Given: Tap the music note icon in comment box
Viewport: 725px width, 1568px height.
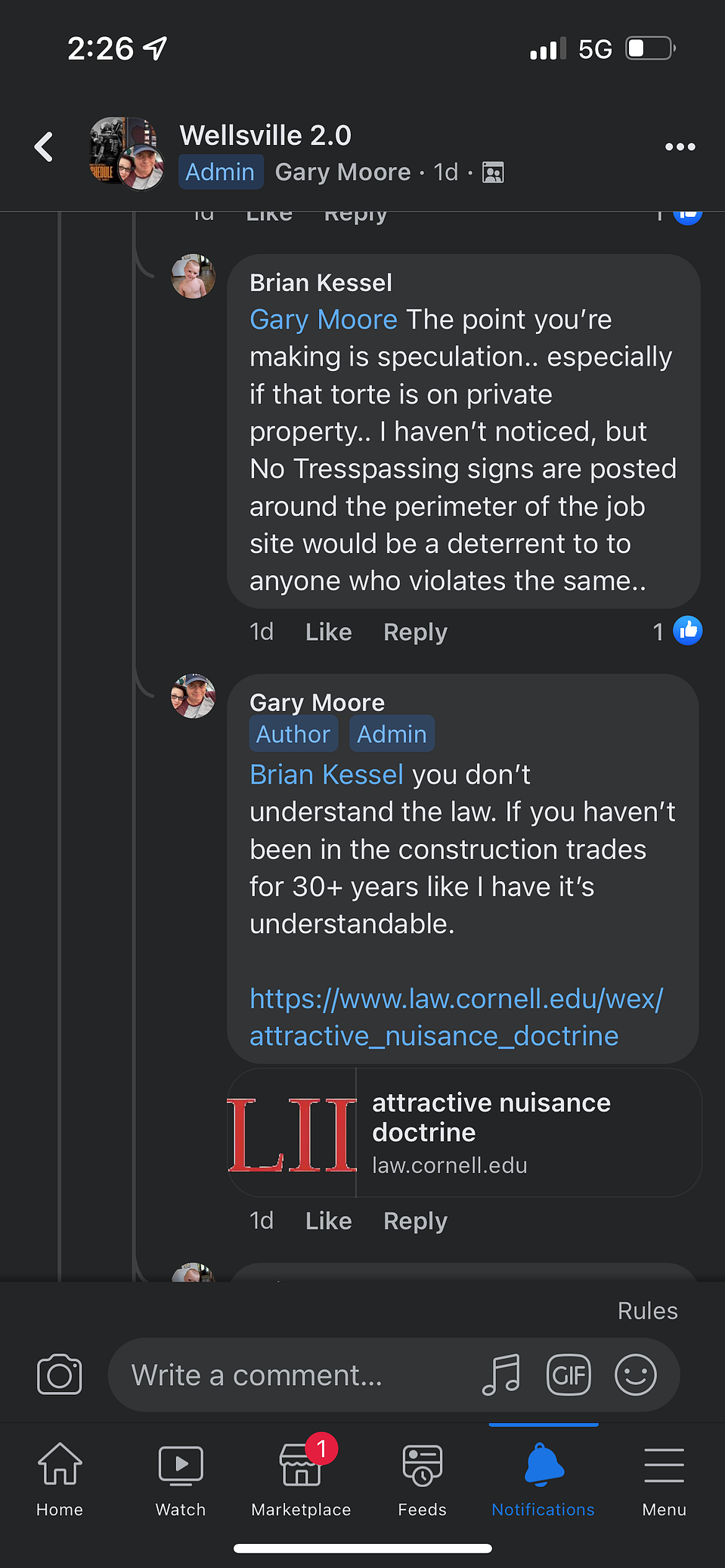Looking at the screenshot, I should pyautogui.click(x=502, y=1375).
